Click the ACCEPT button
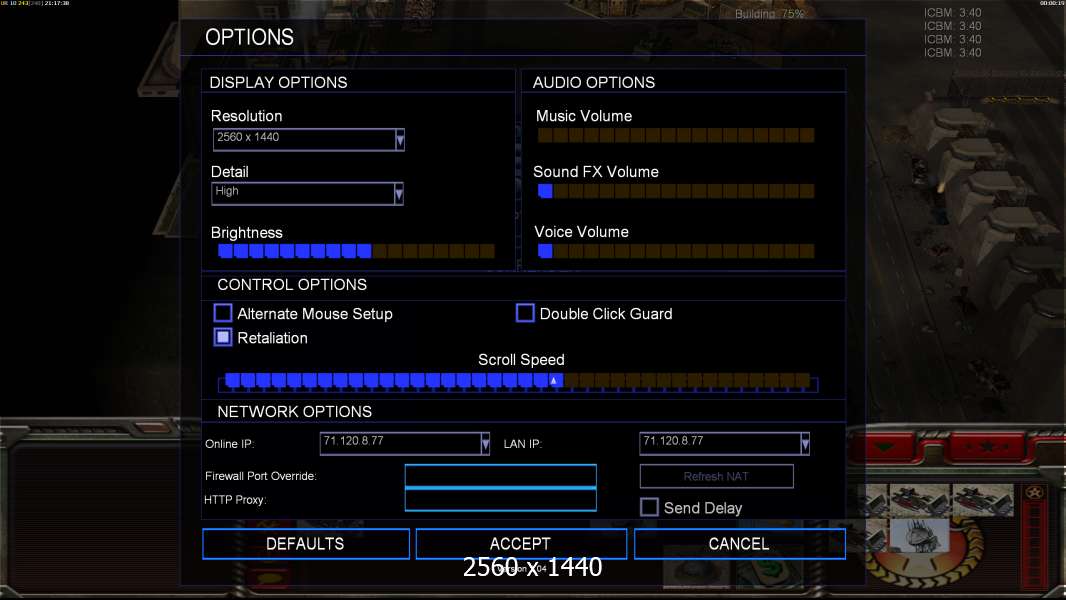Screen dimensions: 1066x600 pos(521,544)
